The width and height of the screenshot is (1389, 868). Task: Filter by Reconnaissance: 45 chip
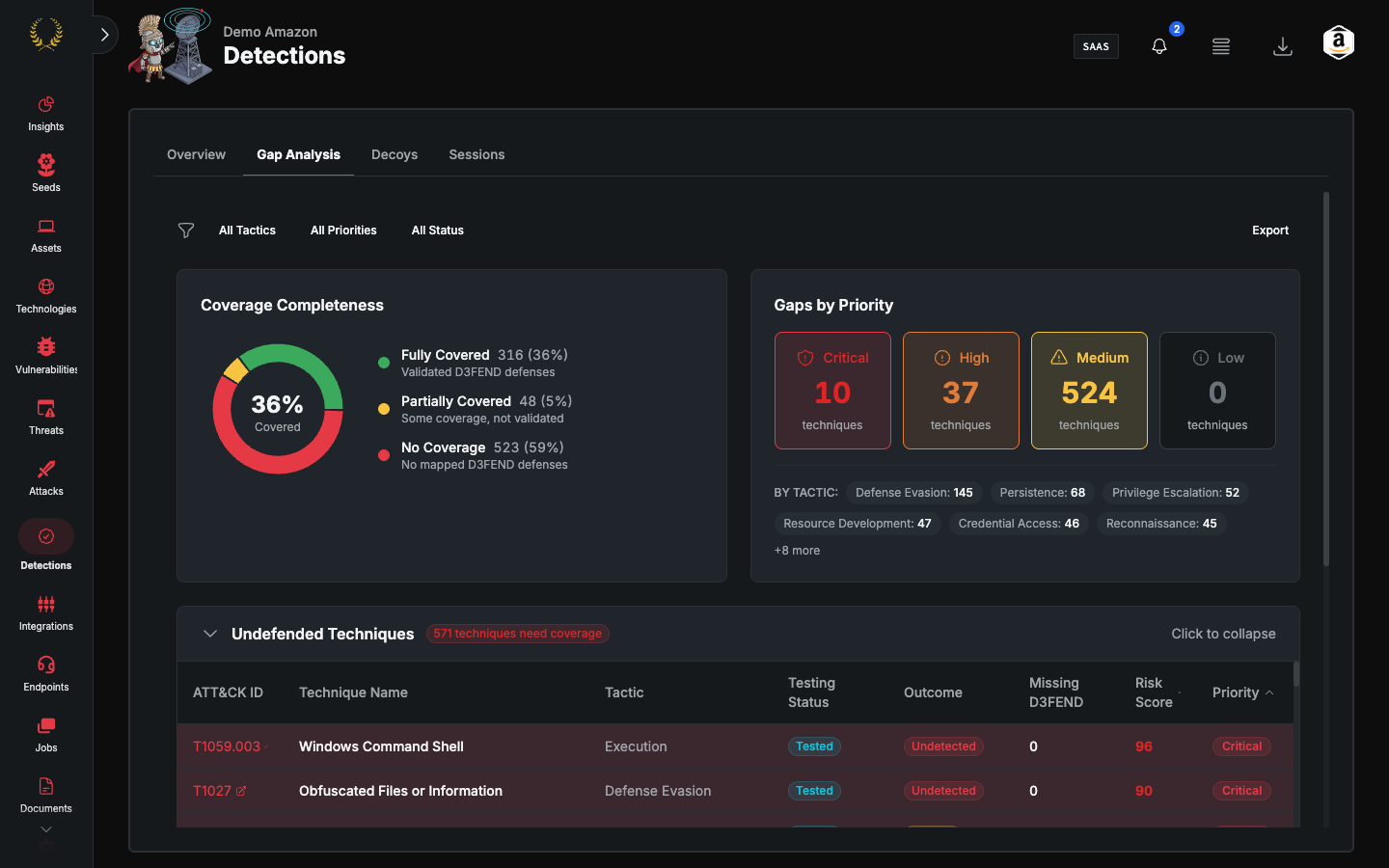point(1161,524)
